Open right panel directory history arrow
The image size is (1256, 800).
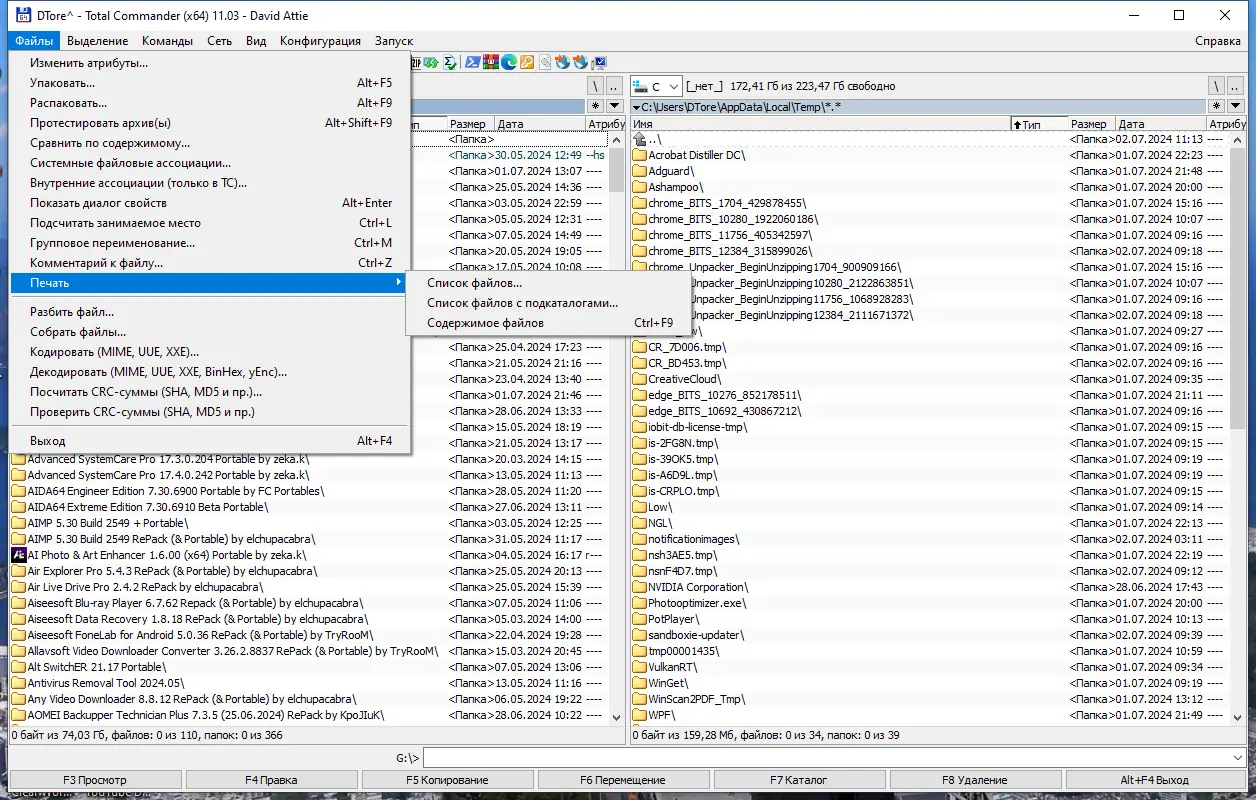coord(1235,106)
